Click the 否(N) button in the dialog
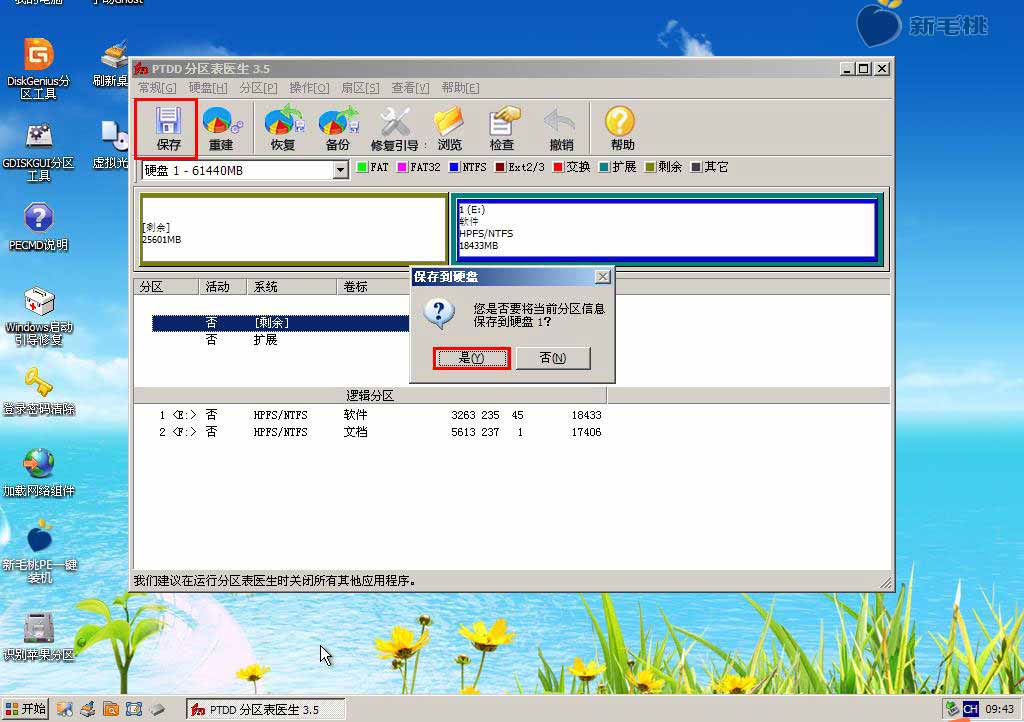Screen dimensions: 1024x722 [x=553, y=358]
